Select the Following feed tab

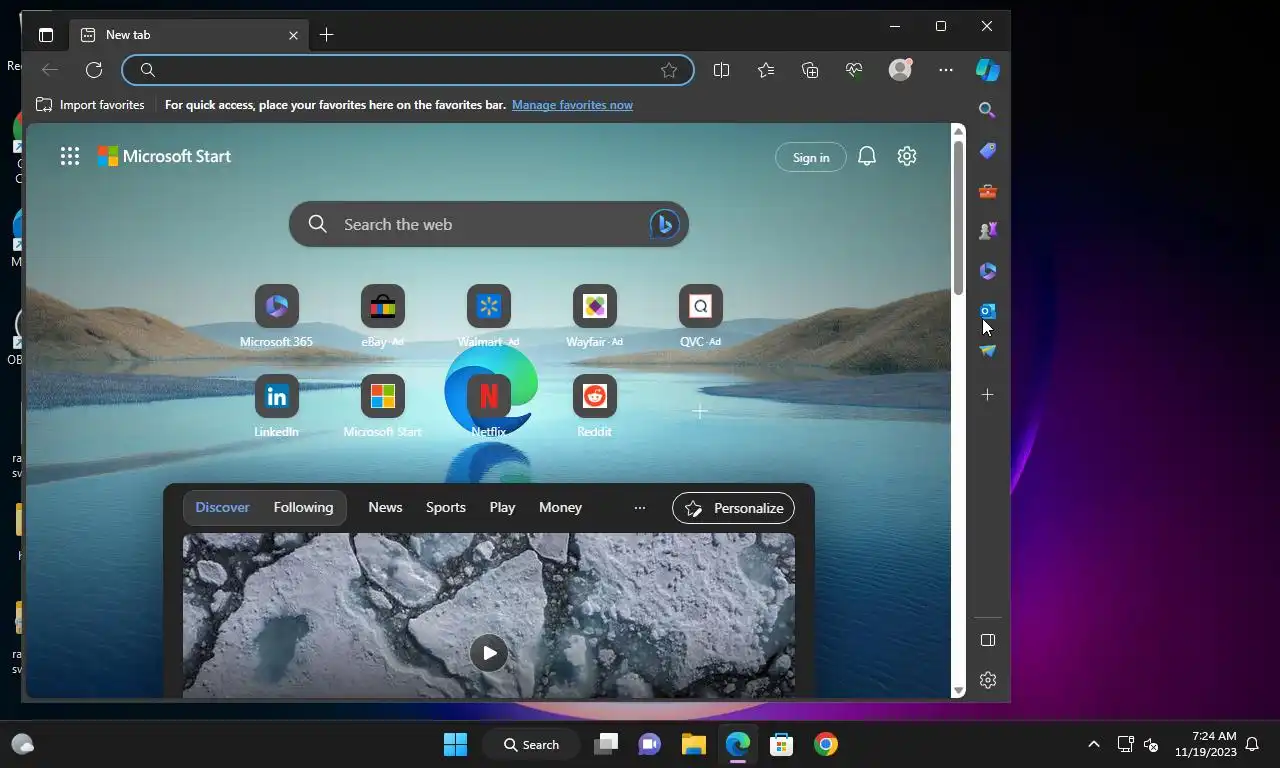pyautogui.click(x=303, y=508)
